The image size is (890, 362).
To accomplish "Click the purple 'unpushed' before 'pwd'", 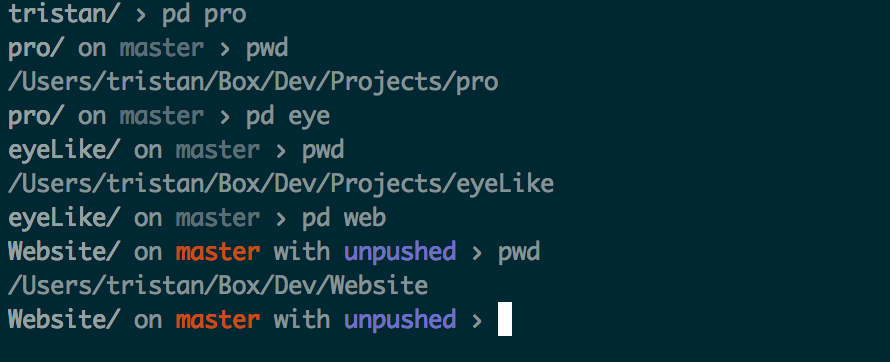I will point(400,253).
